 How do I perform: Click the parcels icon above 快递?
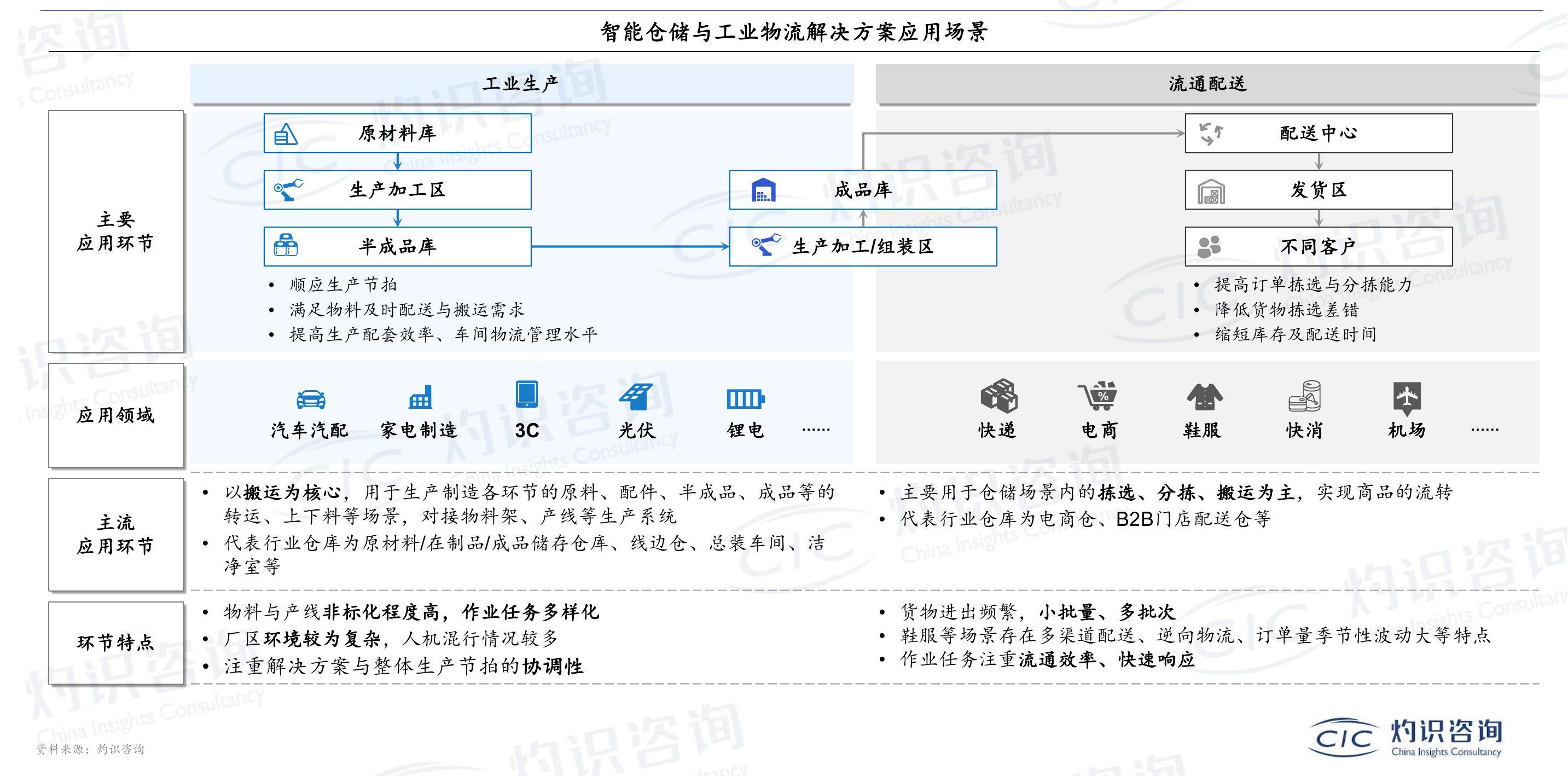click(998, 396)
